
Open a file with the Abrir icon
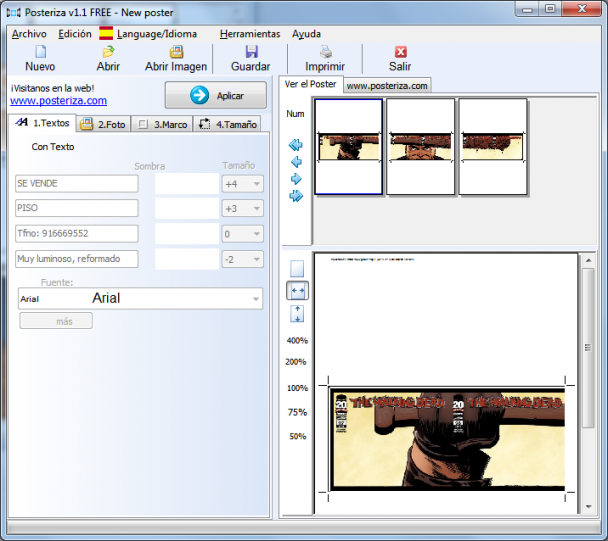tap(108, 52)
